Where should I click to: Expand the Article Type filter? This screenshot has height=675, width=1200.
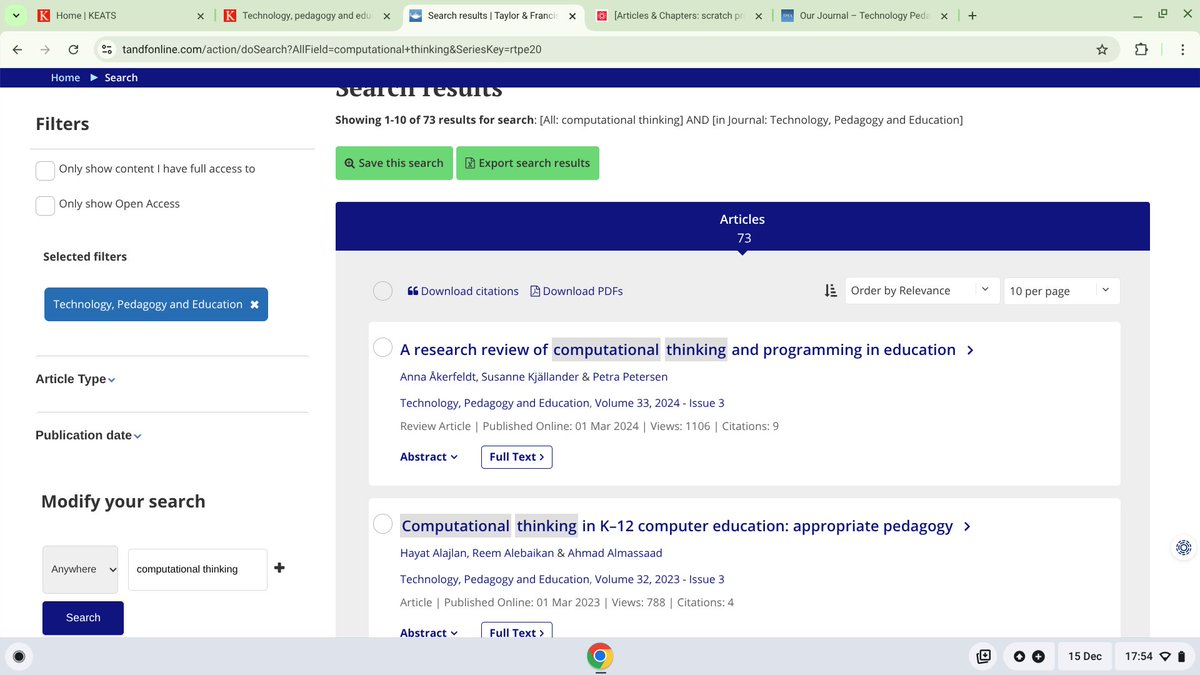[x=76, y=379]
